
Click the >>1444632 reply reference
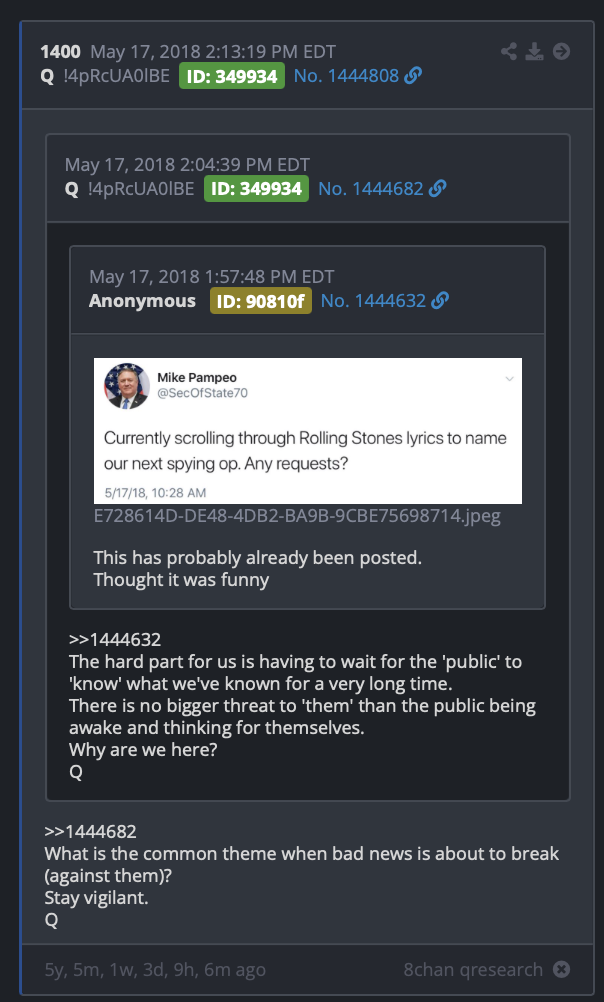click(115, 639)
